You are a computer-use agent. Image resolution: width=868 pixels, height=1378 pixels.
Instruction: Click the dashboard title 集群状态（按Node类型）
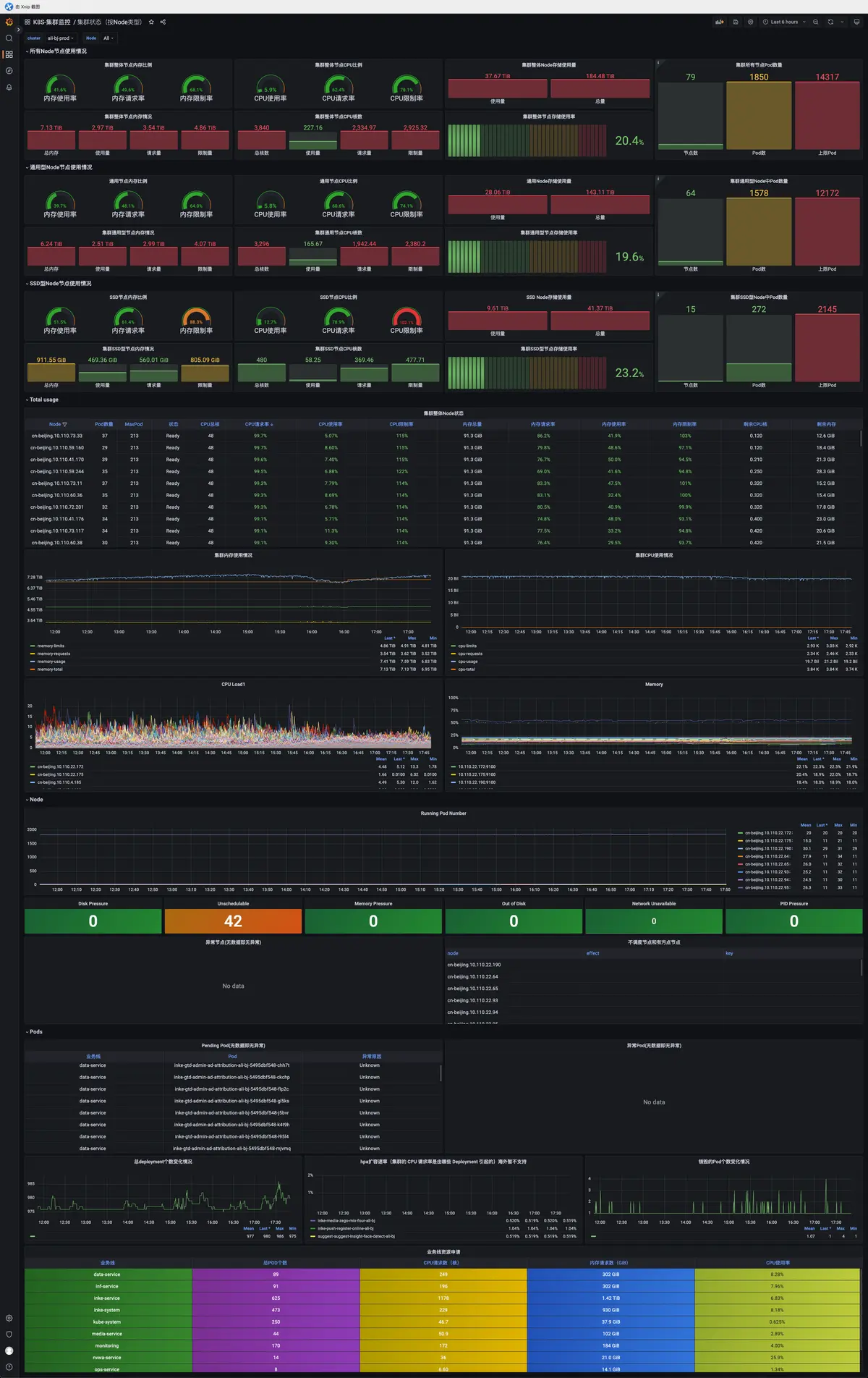[109, 22]
